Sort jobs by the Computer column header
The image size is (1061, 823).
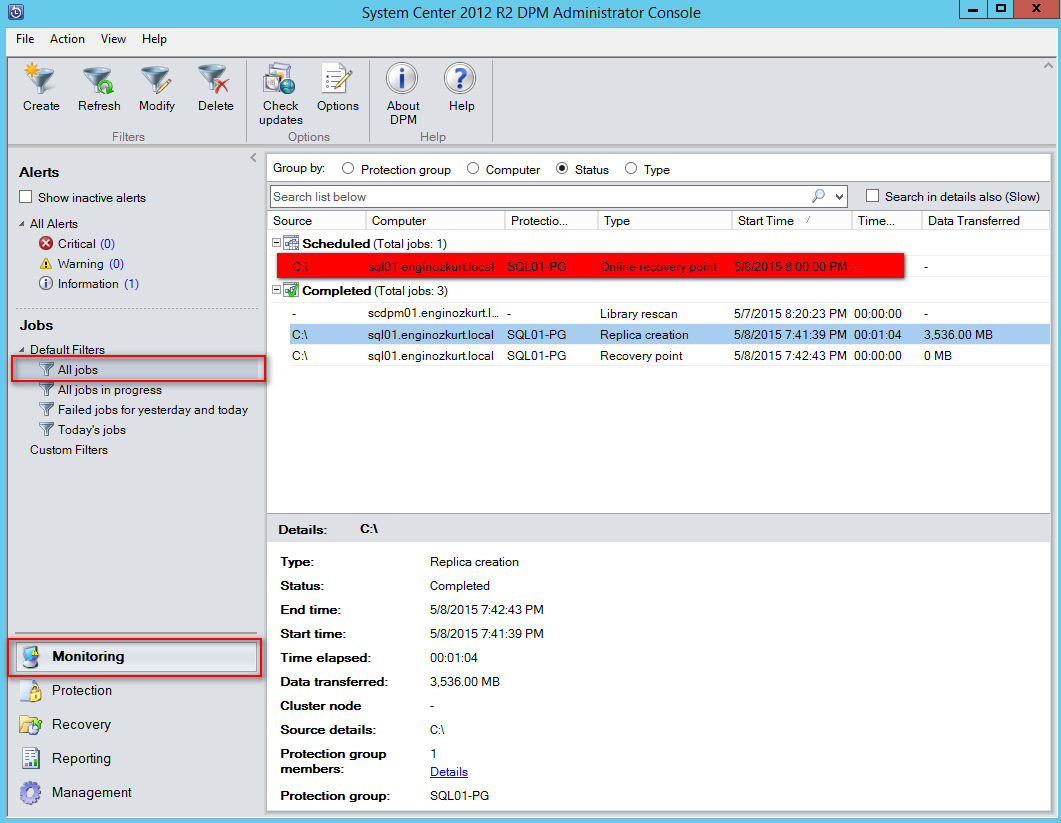[x=435, y=221]
